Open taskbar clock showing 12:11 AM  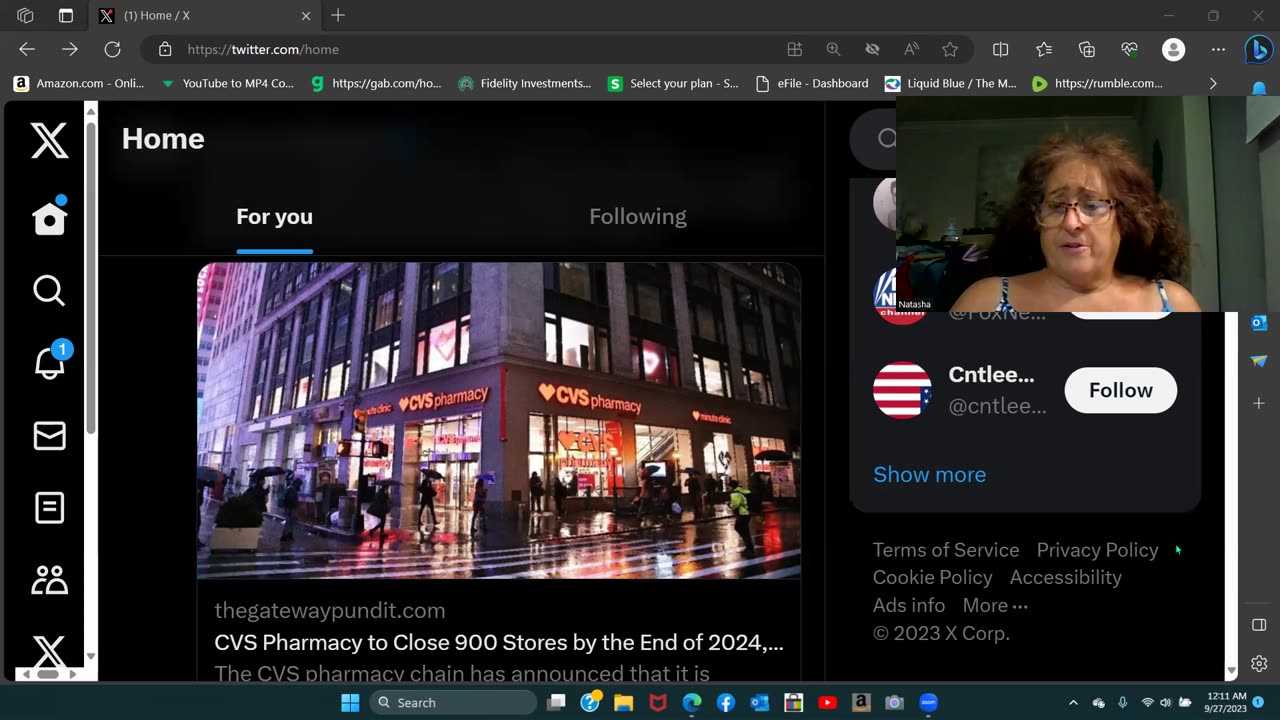tap(1226, 702)
